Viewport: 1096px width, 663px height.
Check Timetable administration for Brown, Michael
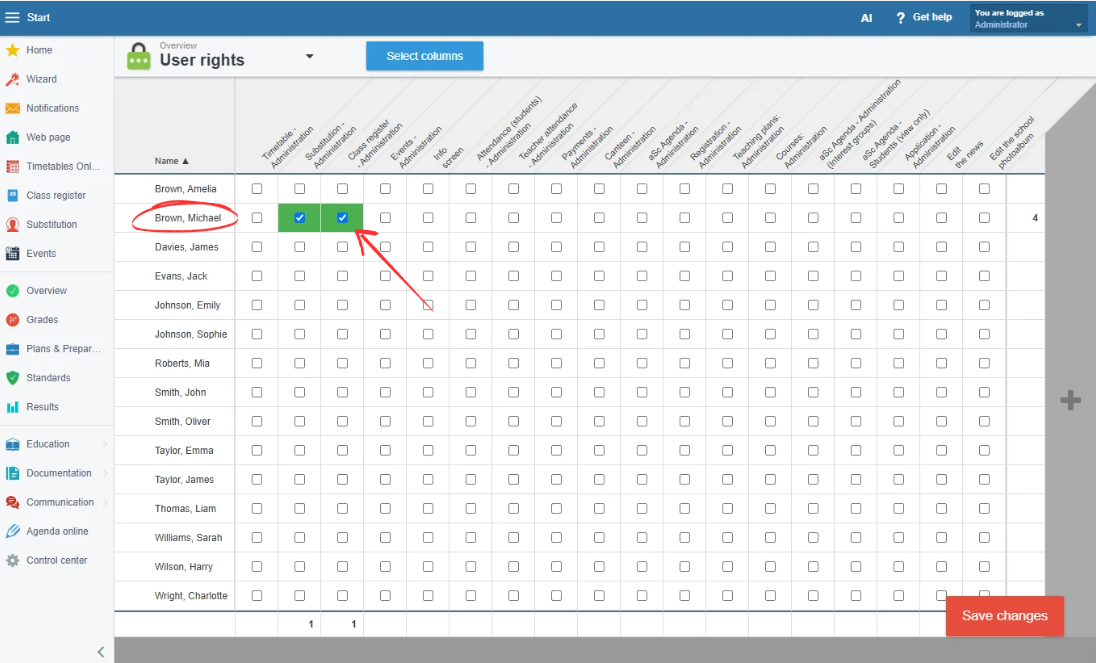pos(257,218)
